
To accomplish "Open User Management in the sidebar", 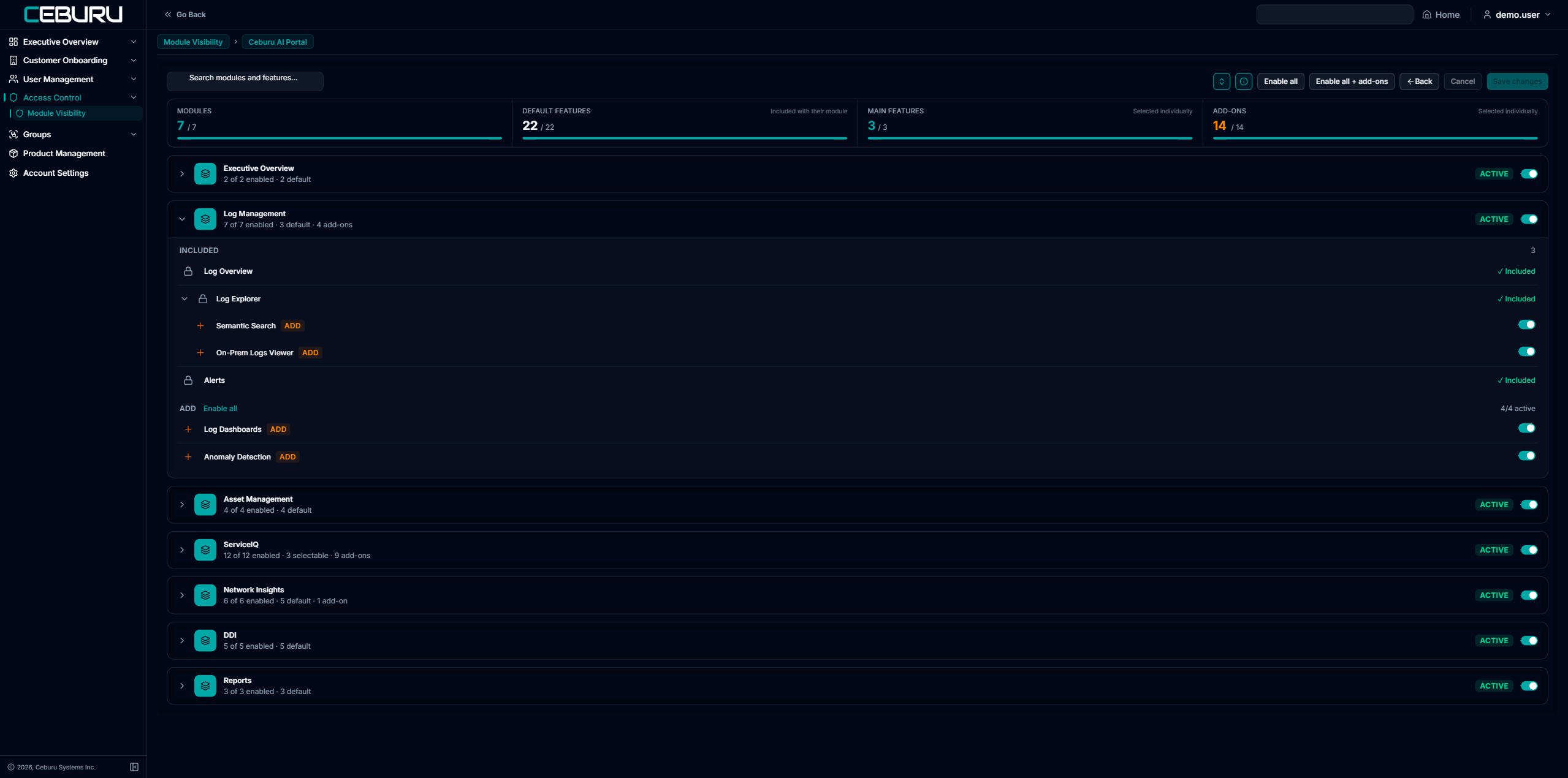I will [x=73, y=79].
